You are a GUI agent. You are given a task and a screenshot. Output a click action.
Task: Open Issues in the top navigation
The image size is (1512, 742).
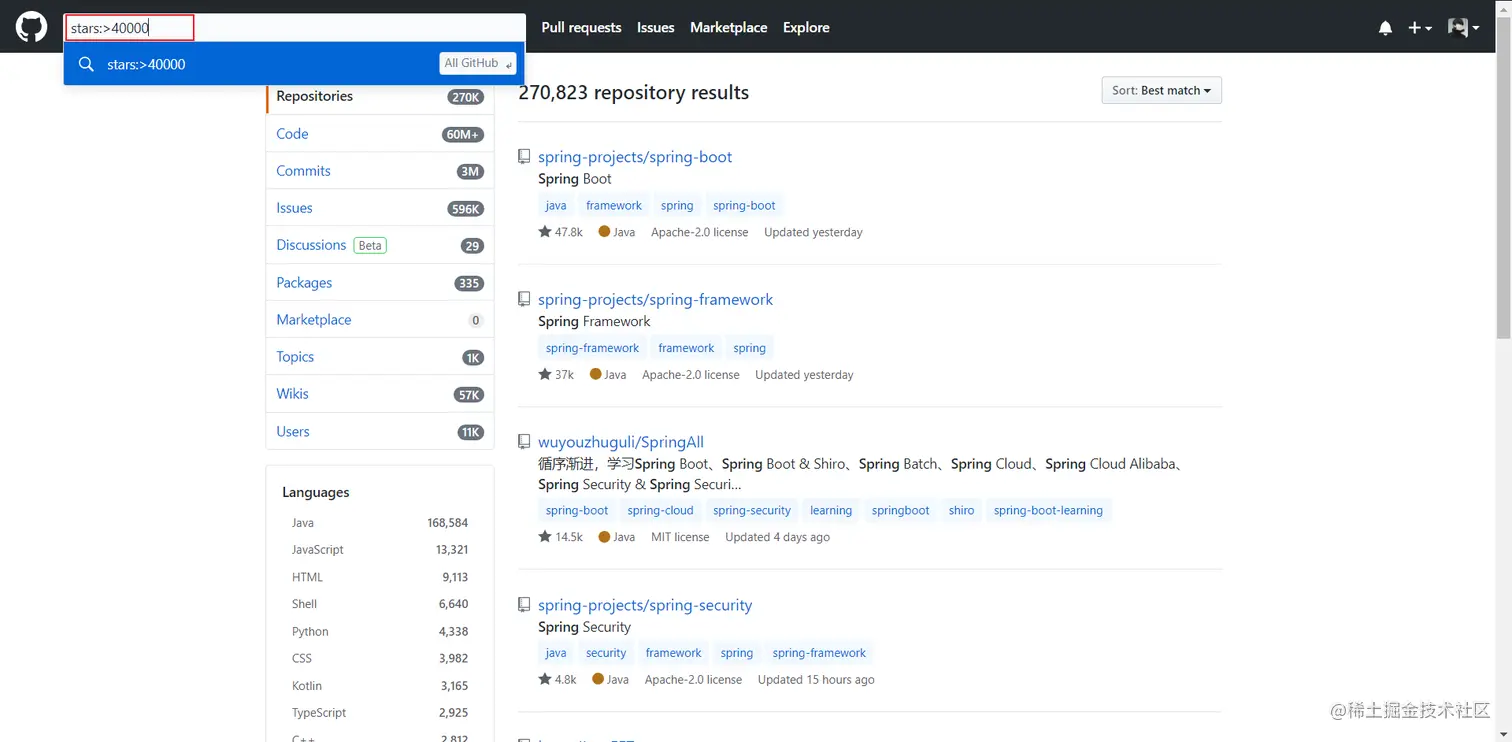[655, 28]
